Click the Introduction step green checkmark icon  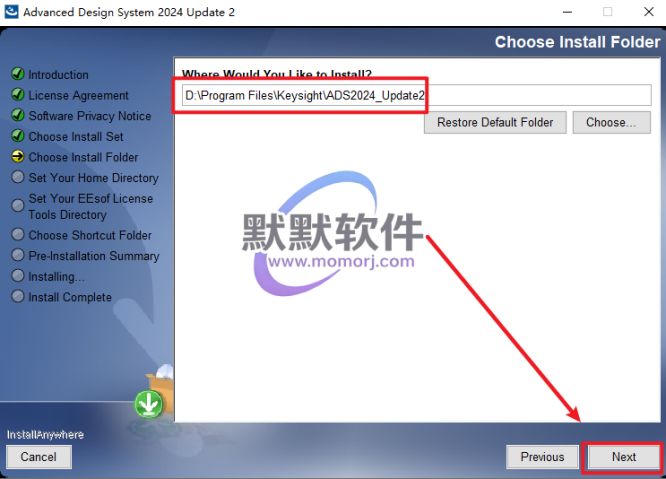pyautogui.click(x=18, y=74)
